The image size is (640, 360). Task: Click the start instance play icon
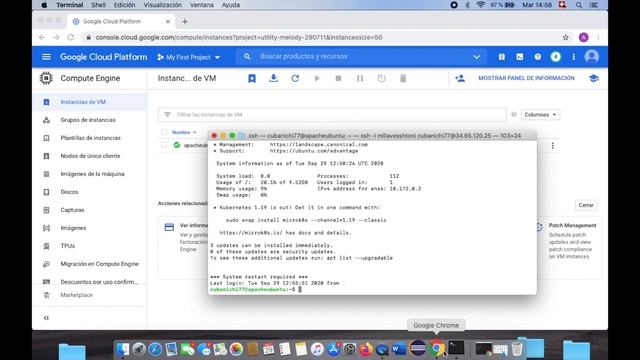(x=317, y=78)
